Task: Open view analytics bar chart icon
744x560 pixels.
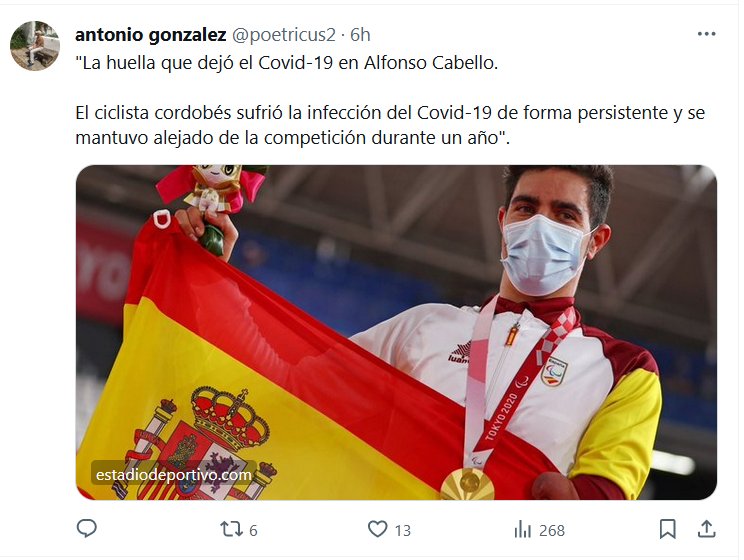Action: point(522,530)
